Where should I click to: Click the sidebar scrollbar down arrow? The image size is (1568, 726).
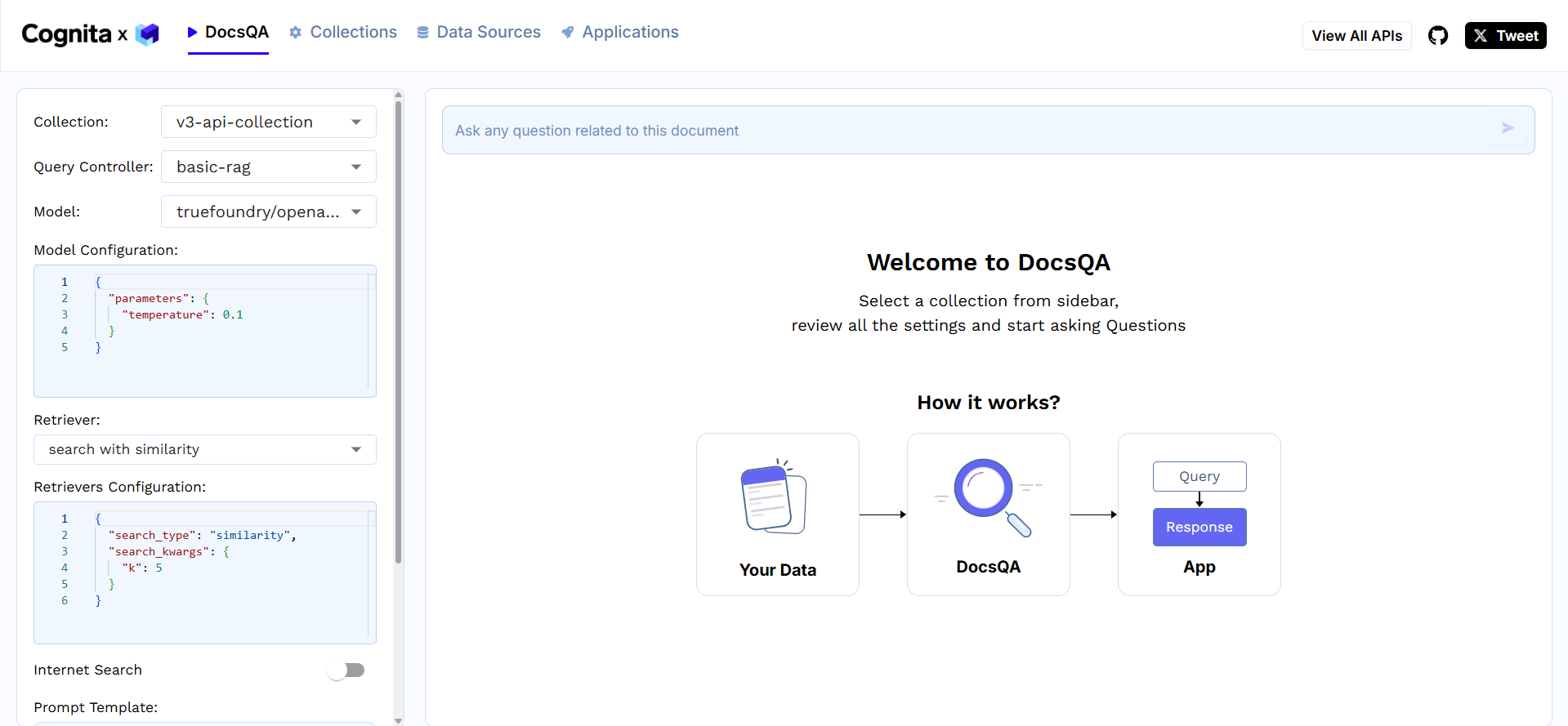(398, 720)
